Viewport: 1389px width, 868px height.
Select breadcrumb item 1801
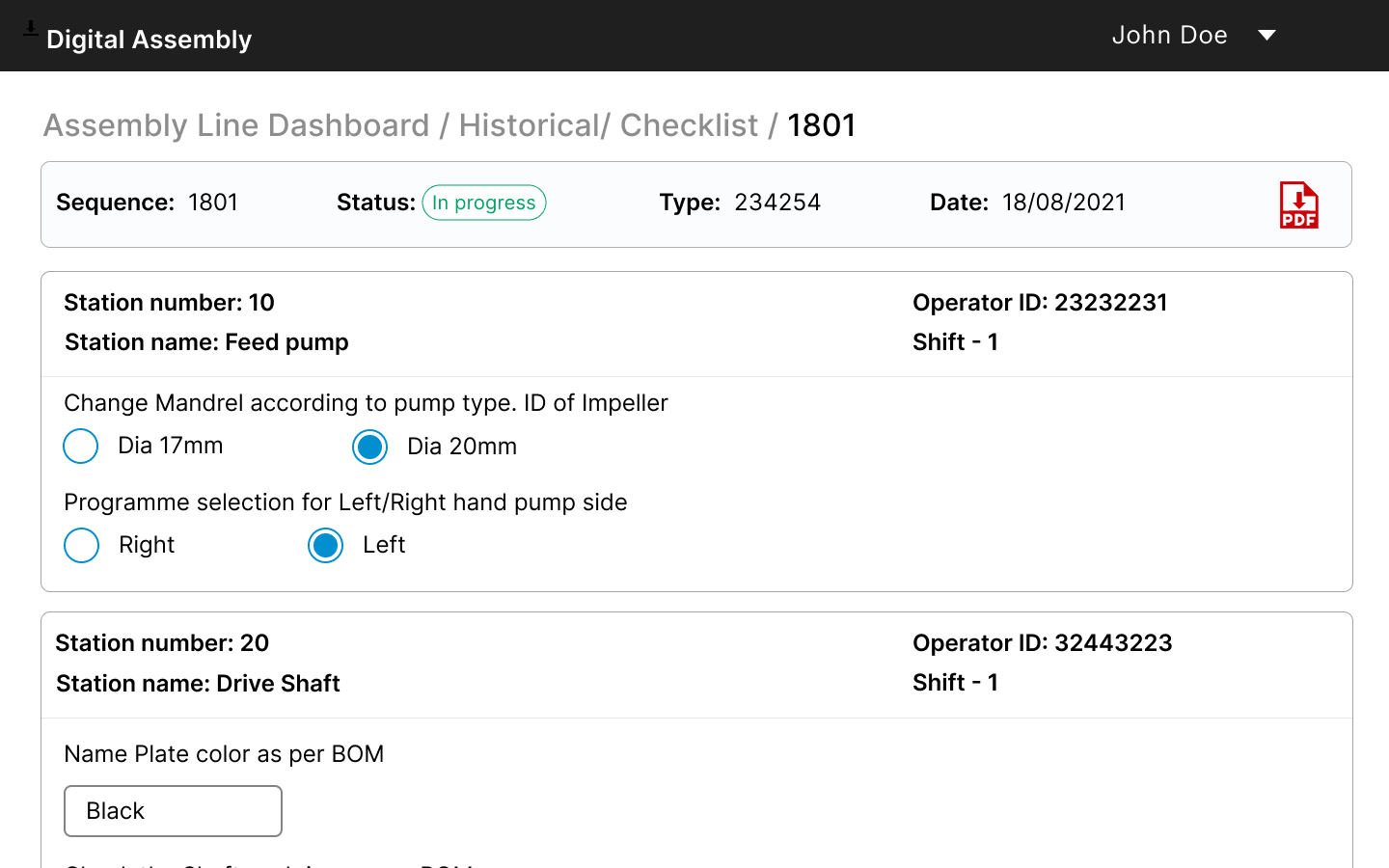(x=821, y=125)
